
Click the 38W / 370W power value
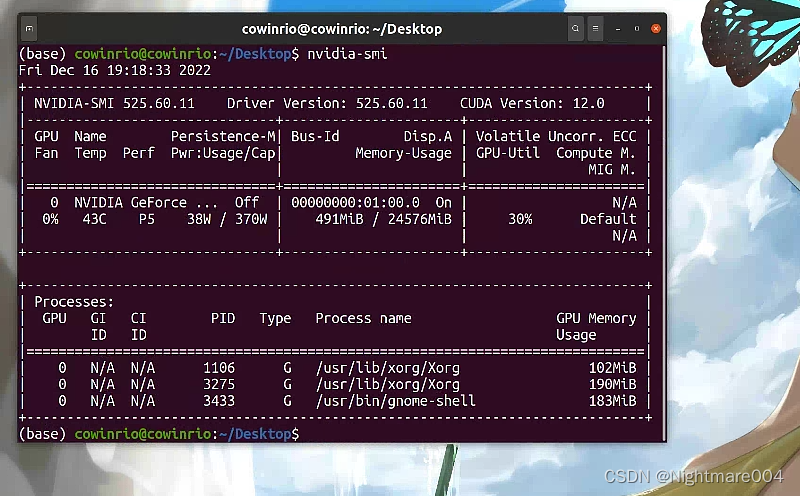click(x=227, y=219)
